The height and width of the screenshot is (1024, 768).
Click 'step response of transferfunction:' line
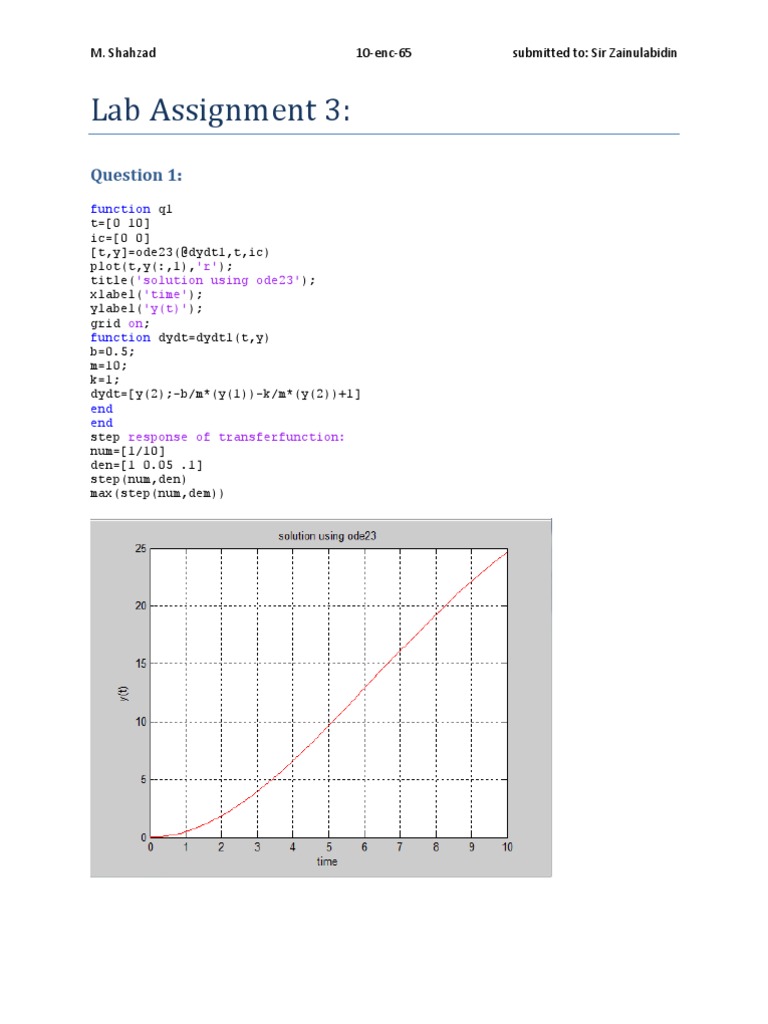[217, 437]
